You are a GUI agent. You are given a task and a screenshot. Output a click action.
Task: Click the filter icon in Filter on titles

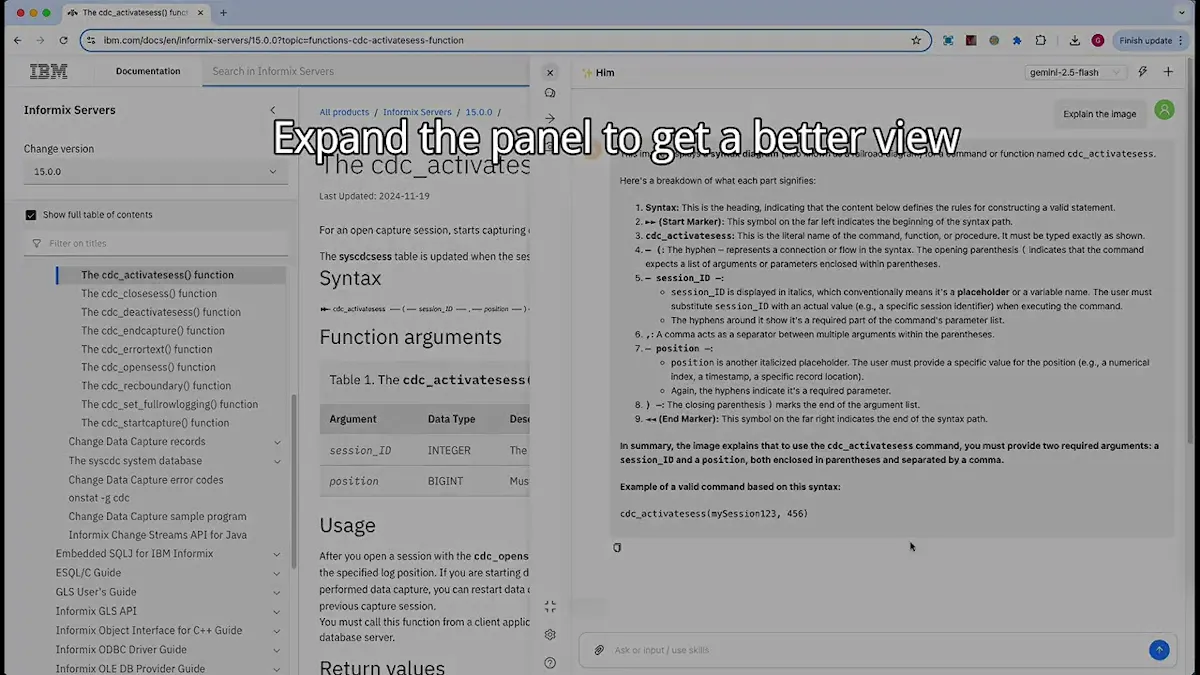37,243
